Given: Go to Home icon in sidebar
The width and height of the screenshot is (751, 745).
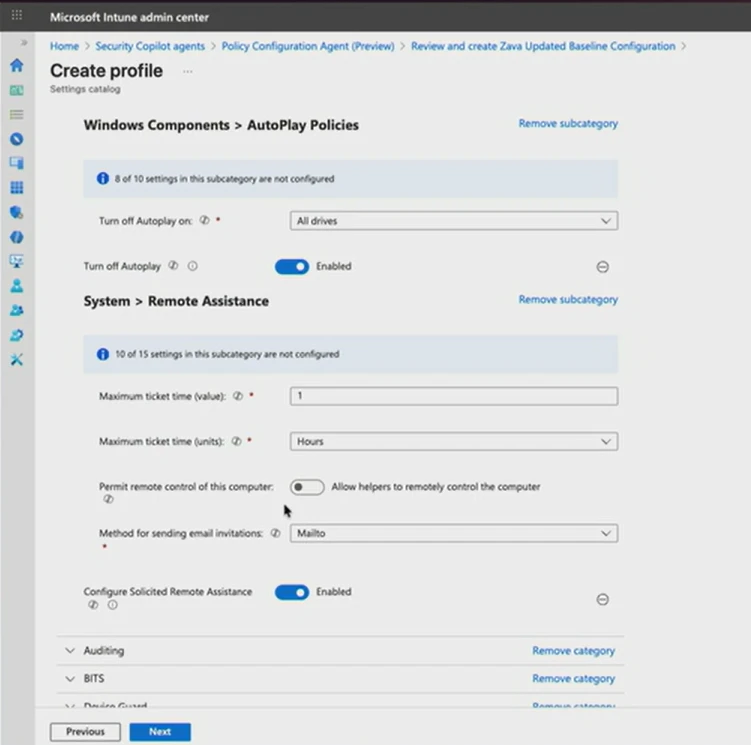Looking at the screenshot, I should click(x=17, y=65).
